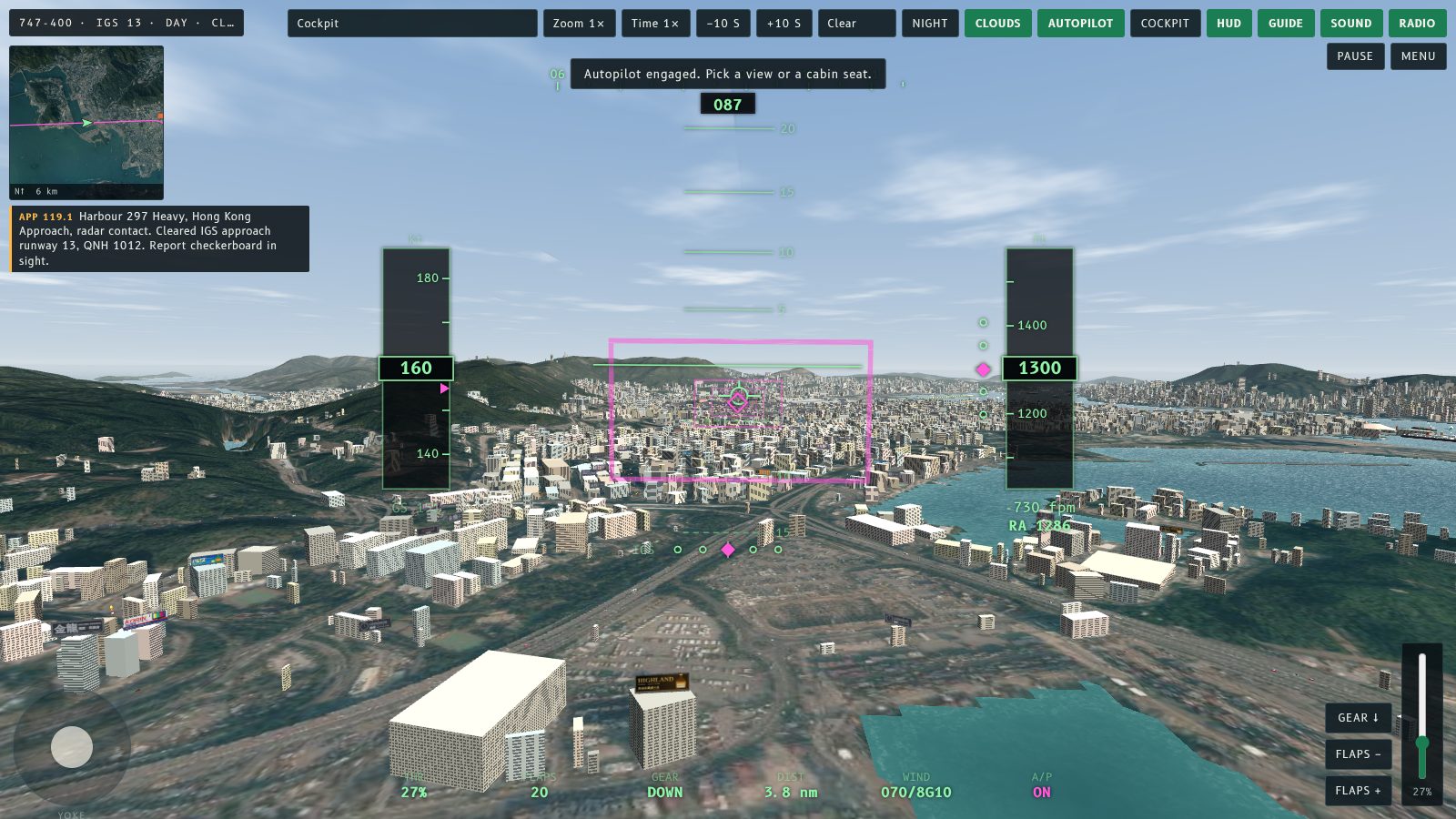
Task: Click the magenta glideslope diamond by altitude tape
Action: 983,369
